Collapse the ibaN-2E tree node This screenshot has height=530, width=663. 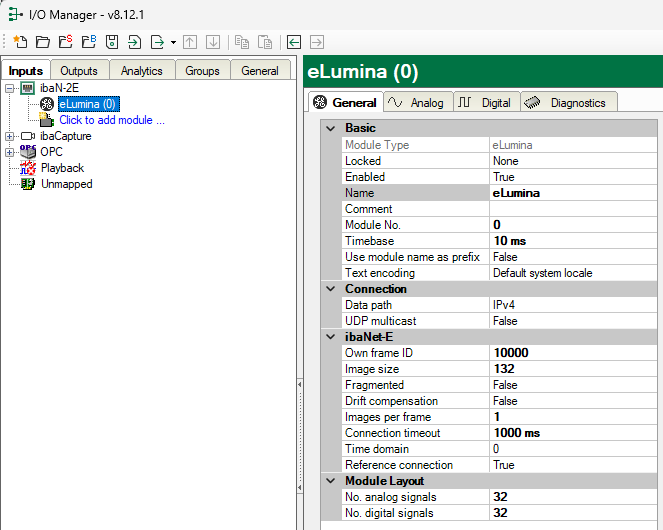pyautogui.click(x=10, y=88)
